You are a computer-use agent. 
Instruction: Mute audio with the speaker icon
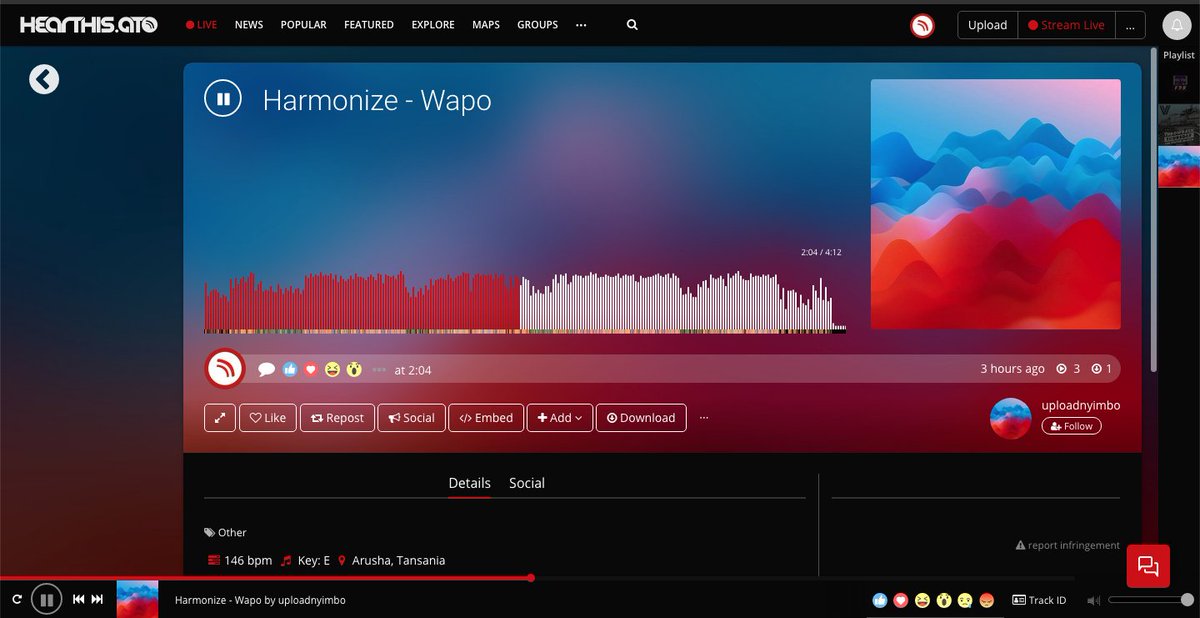(x=1093, y=600)
